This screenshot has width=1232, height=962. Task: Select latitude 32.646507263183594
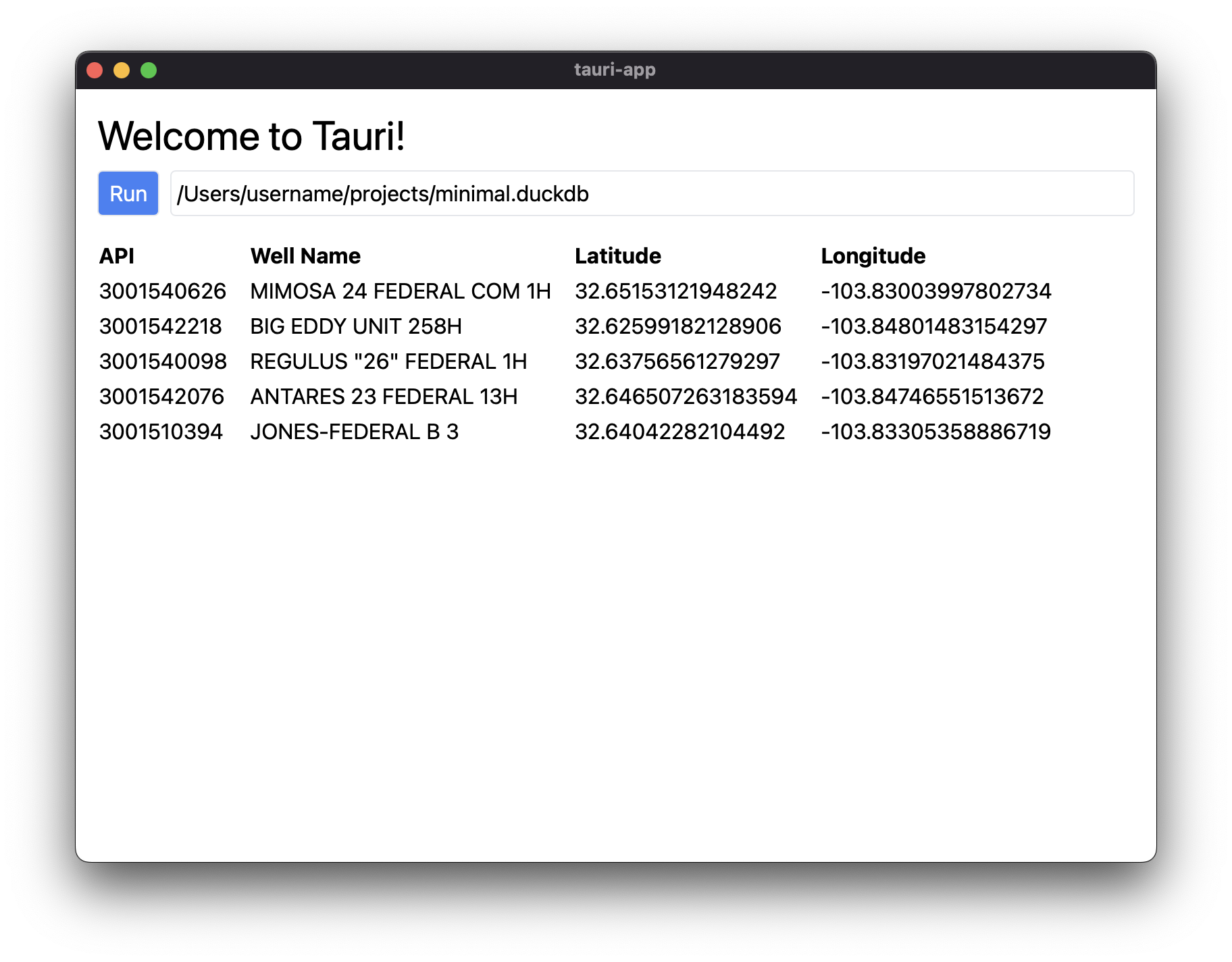[686, 397]
